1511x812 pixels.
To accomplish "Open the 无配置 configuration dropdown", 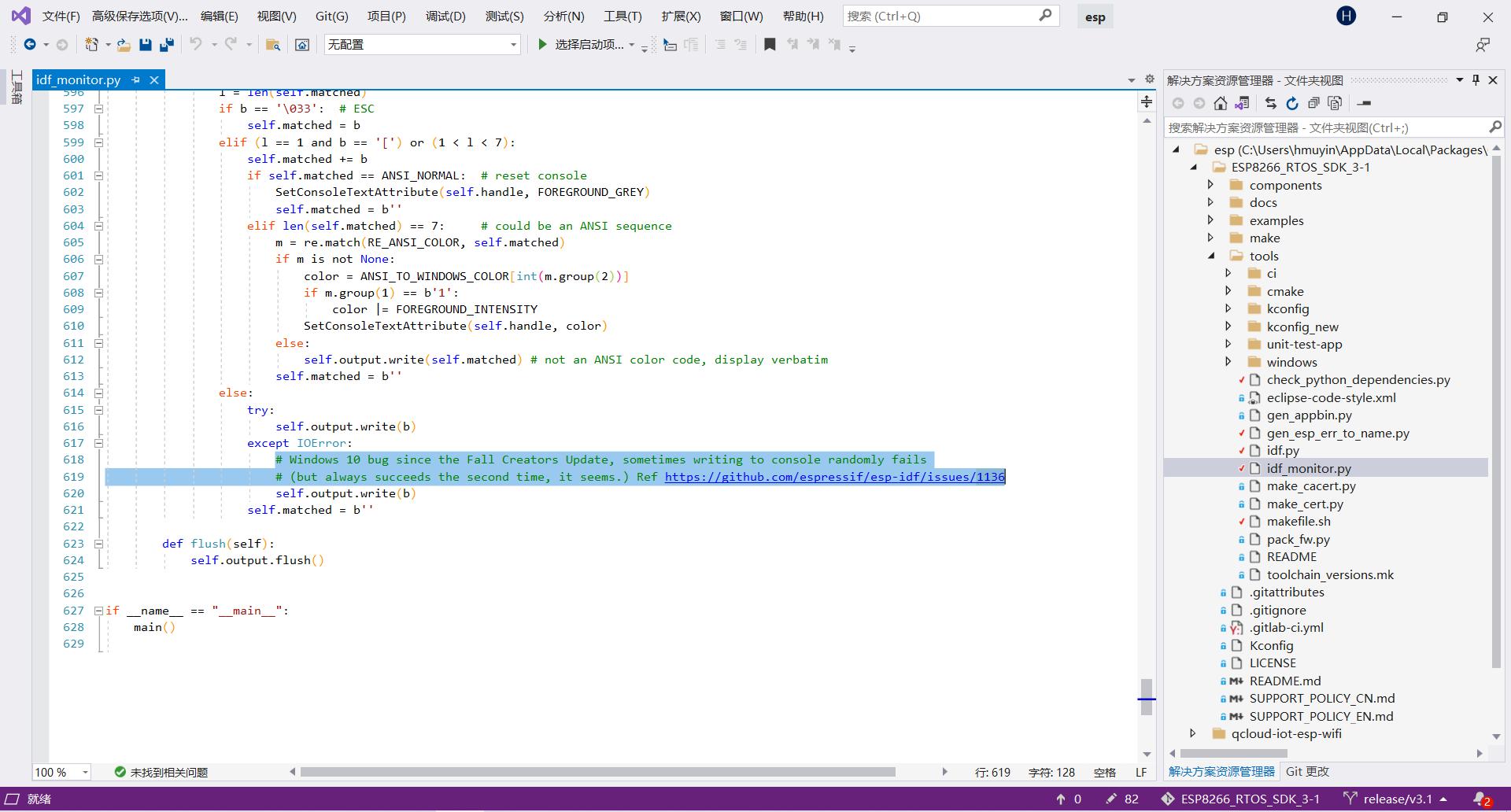I will pyautogui.click(x=513, y=45).
